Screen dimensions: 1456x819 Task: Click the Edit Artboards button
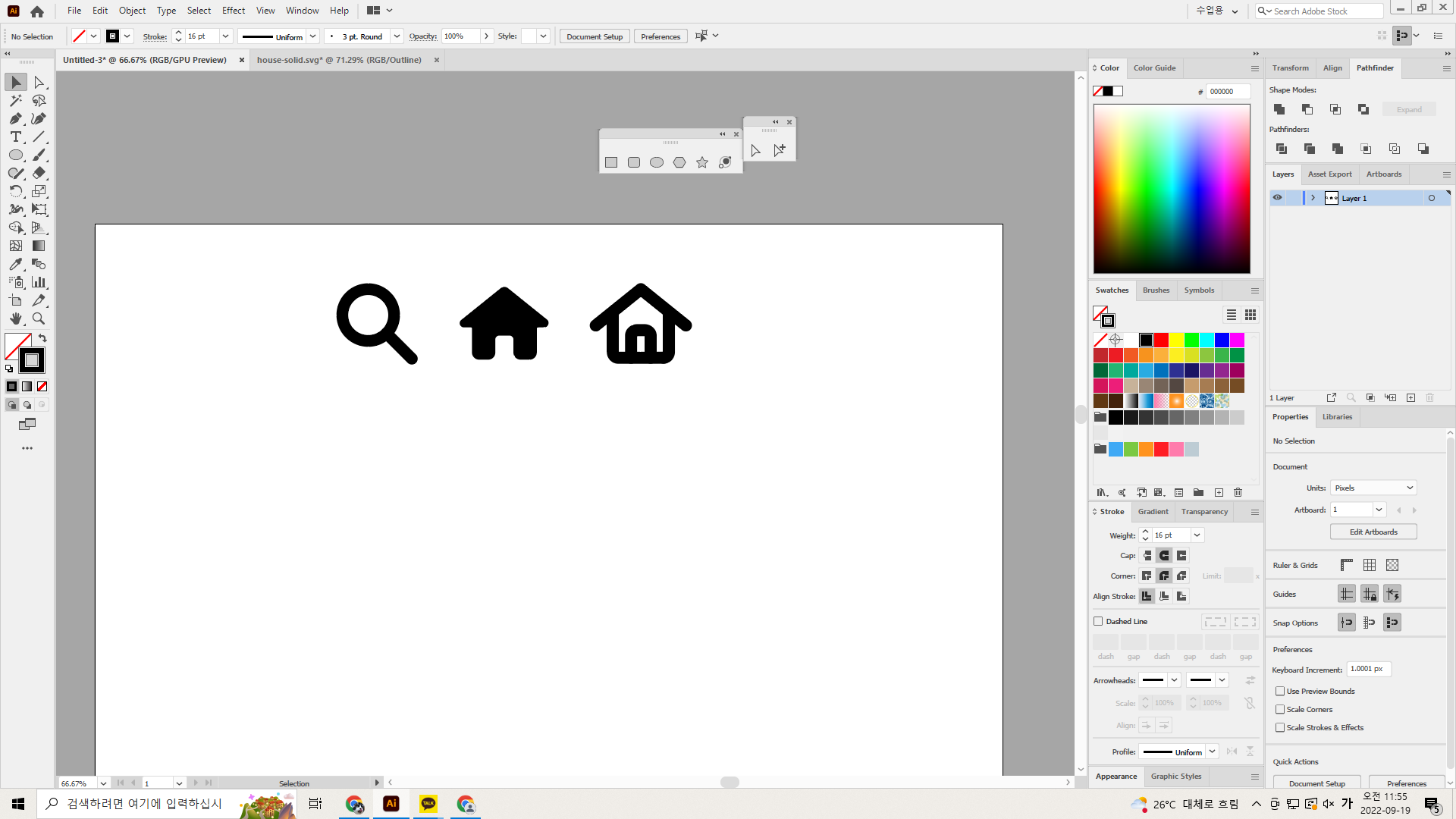tap(1373, 532)
